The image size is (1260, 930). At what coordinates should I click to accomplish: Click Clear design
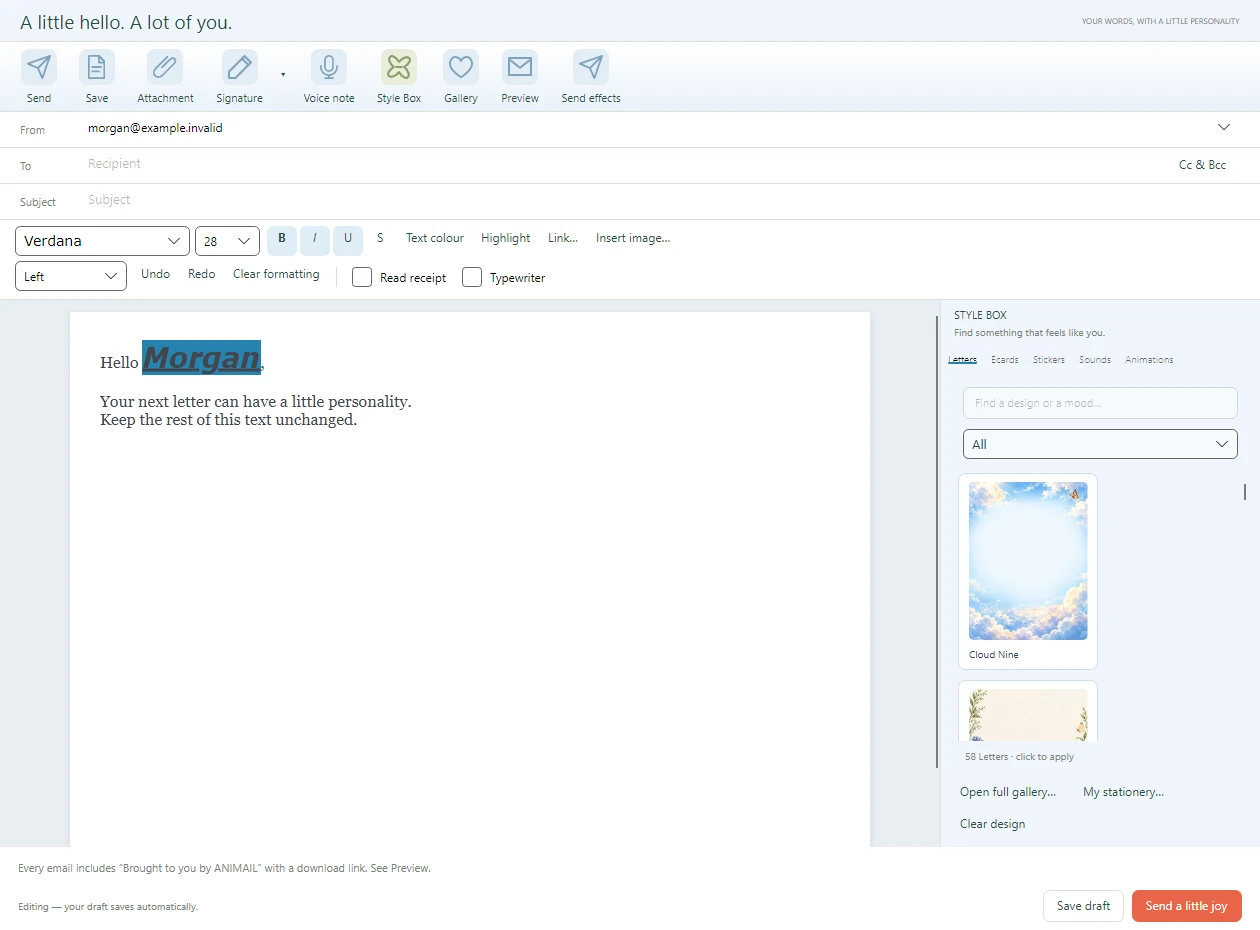(x=992, y=824)
